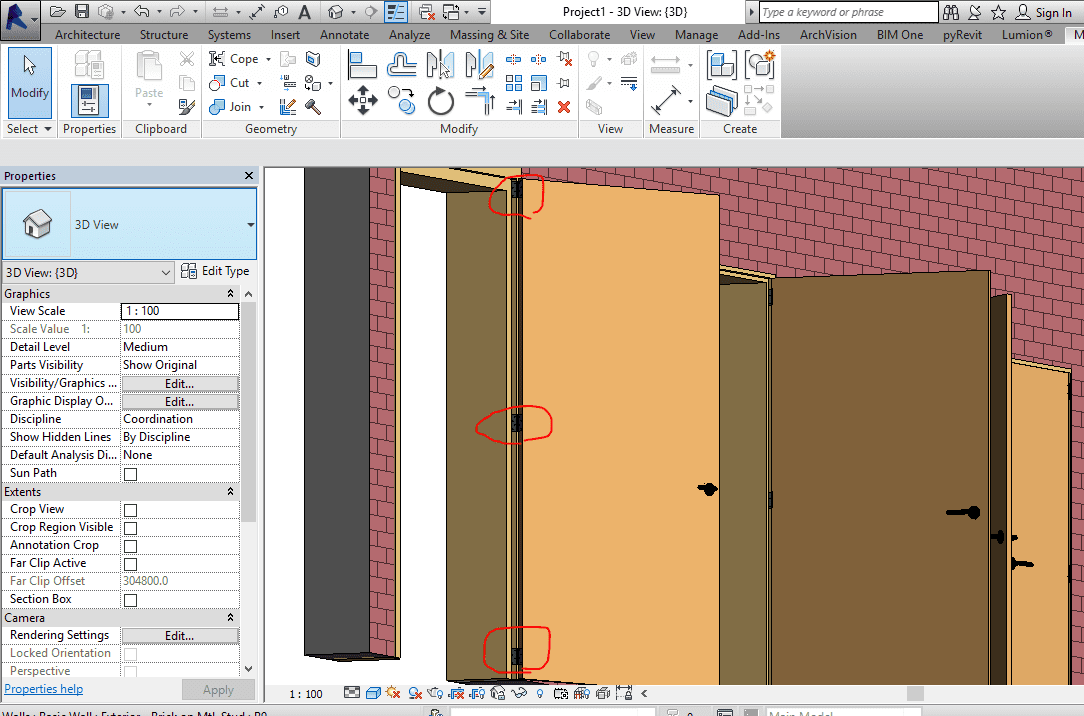Enable the Sun Path checkbox
Screen dimensions: 1084x716
pyautogui.click(x=130, y=474)
